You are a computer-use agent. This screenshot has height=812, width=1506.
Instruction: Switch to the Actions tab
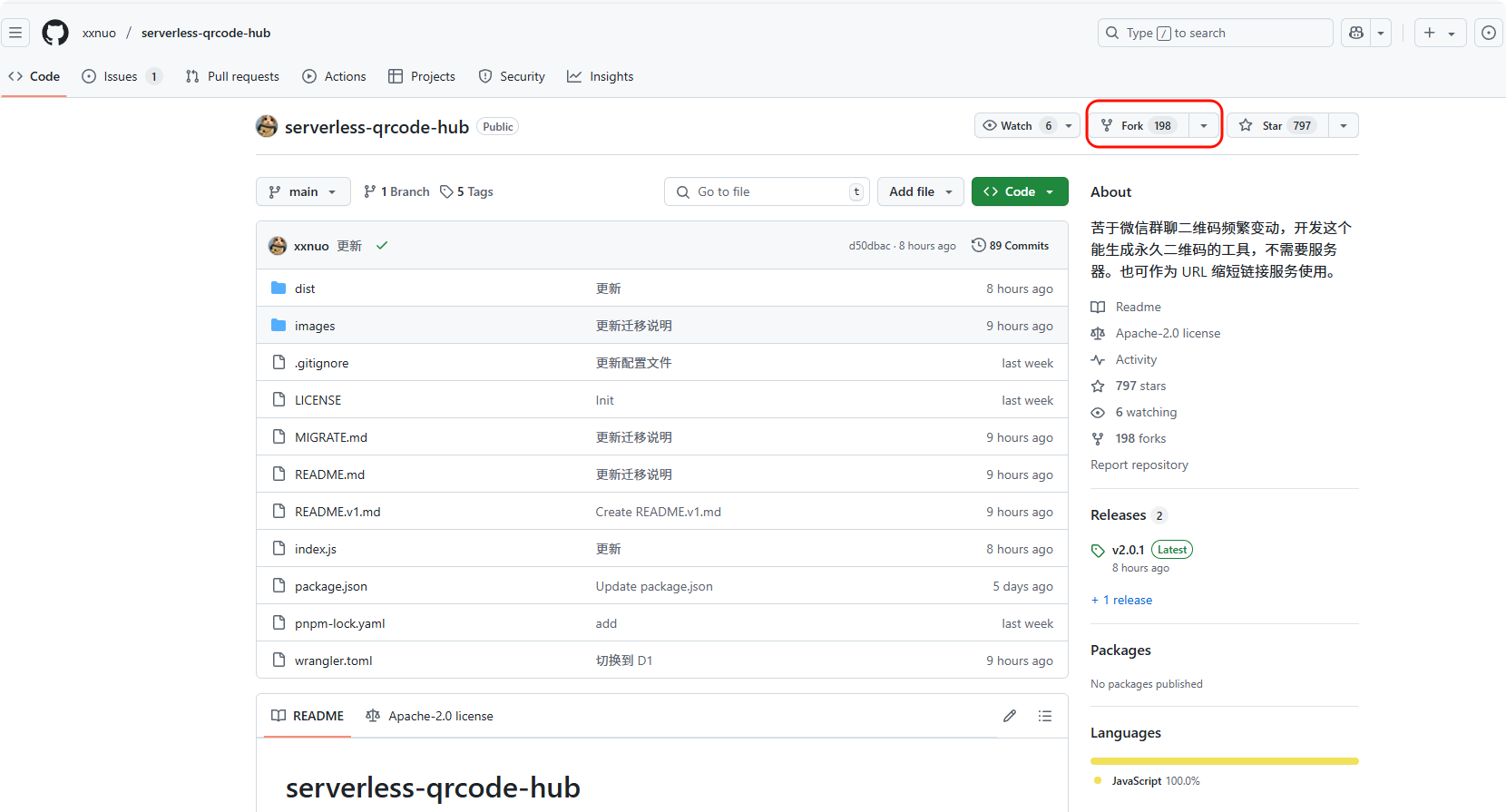[x=335, y=76]
